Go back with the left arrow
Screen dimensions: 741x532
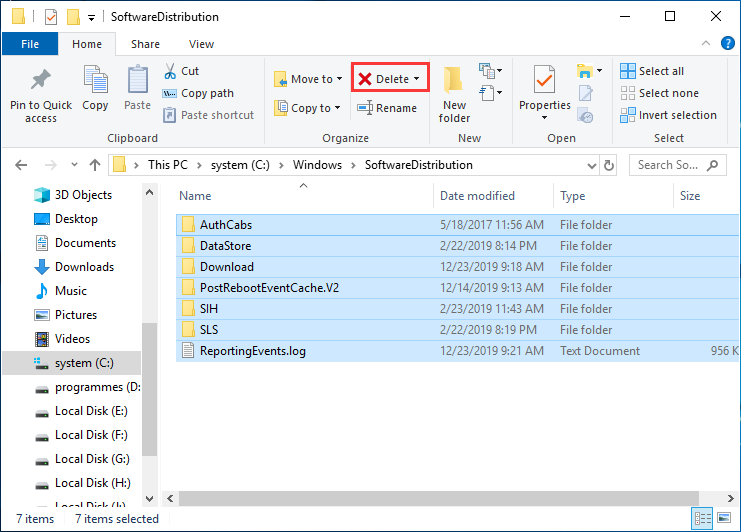[x=21, y=165]
